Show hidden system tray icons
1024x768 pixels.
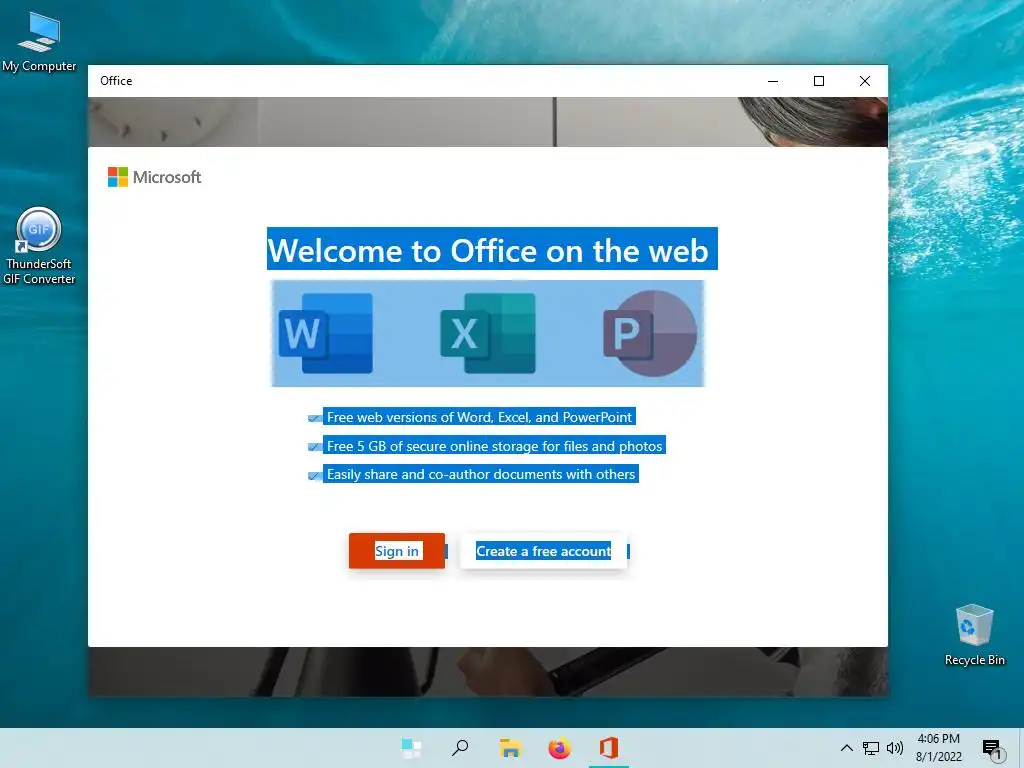[x=846, y=748]
